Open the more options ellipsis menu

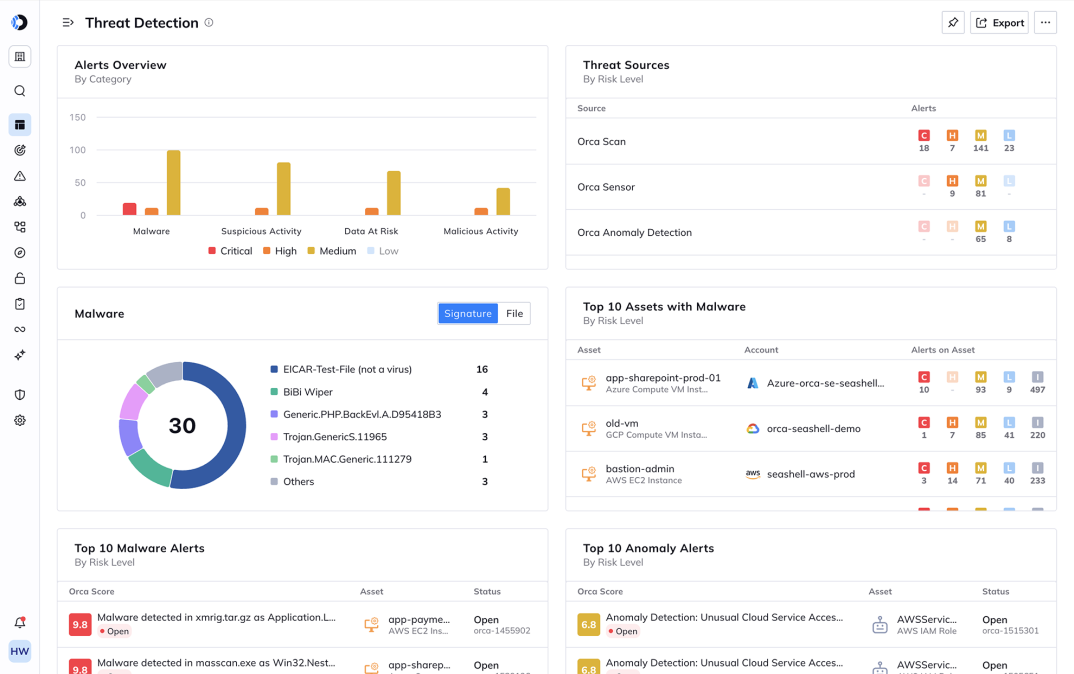click(x=1045, y=23)
